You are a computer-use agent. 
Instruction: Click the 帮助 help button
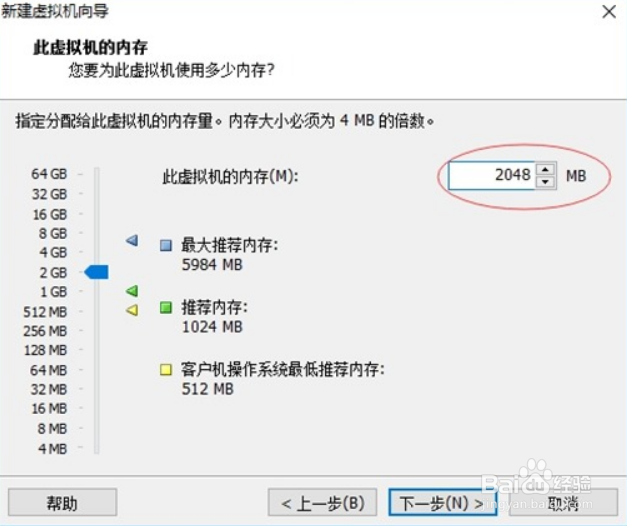coord(62,502)
